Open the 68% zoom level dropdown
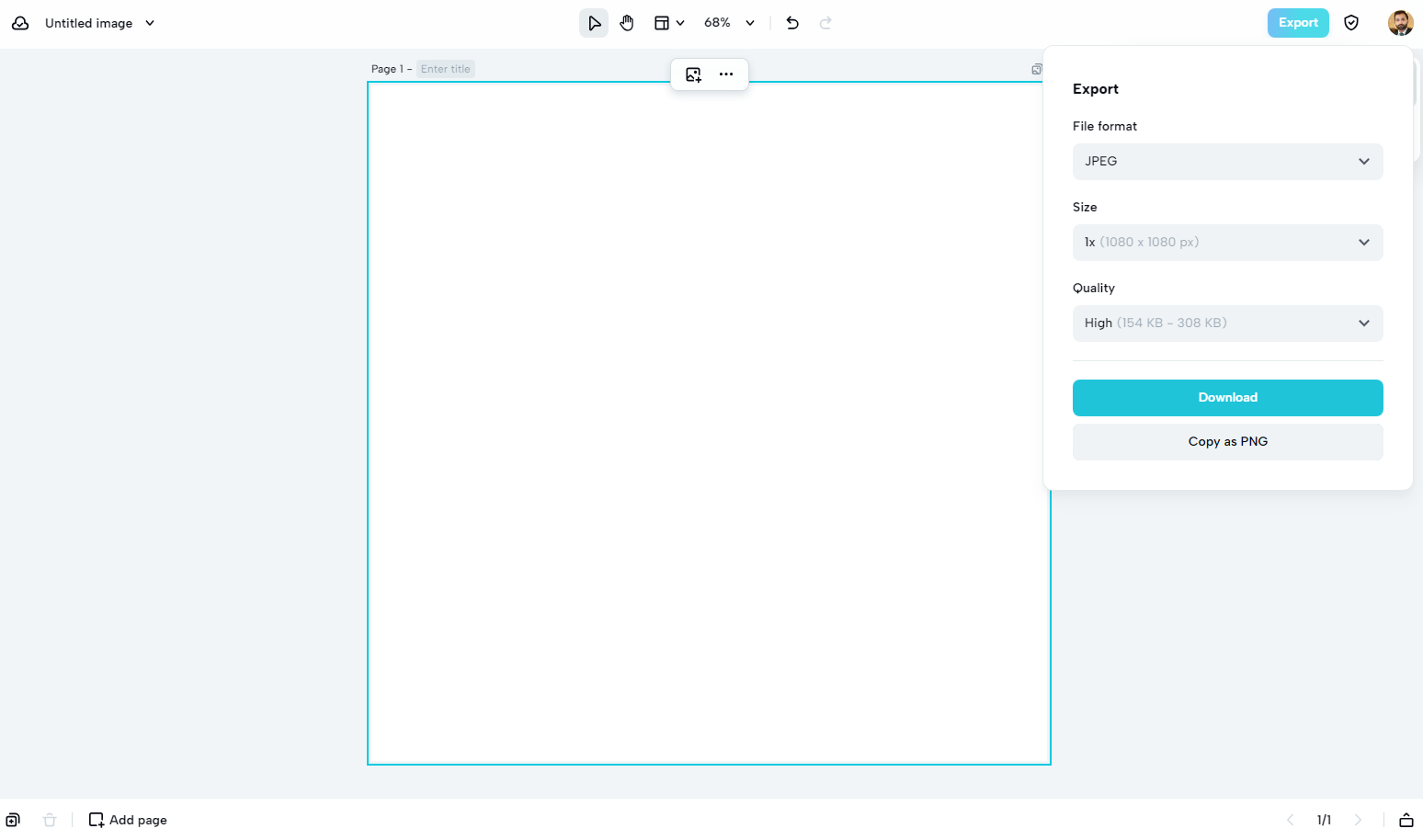 [729, 23]
